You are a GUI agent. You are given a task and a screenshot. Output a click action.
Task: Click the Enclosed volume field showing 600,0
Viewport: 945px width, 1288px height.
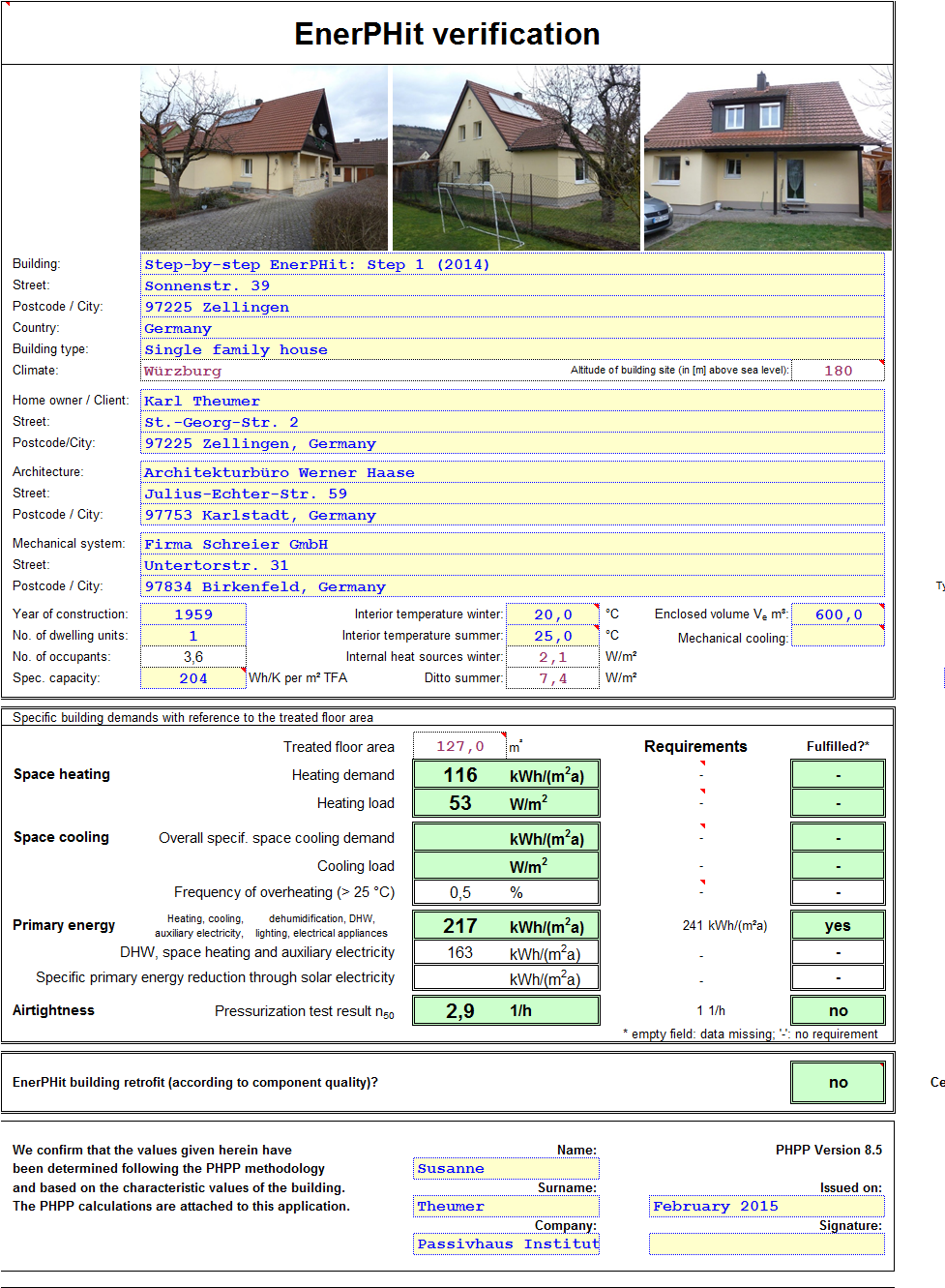(x=838, y=614)
